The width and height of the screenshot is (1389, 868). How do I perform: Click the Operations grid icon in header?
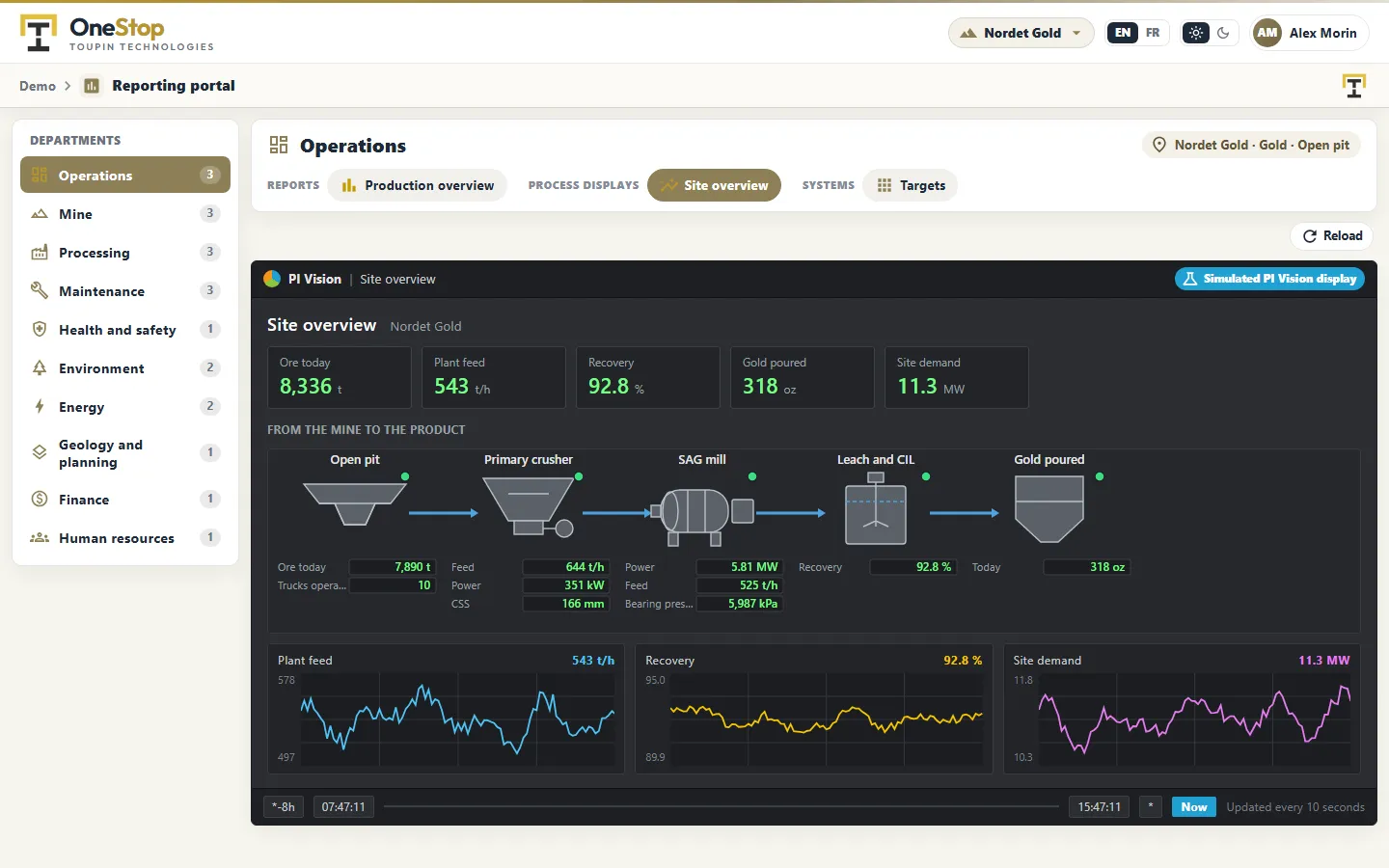(279, 145)
